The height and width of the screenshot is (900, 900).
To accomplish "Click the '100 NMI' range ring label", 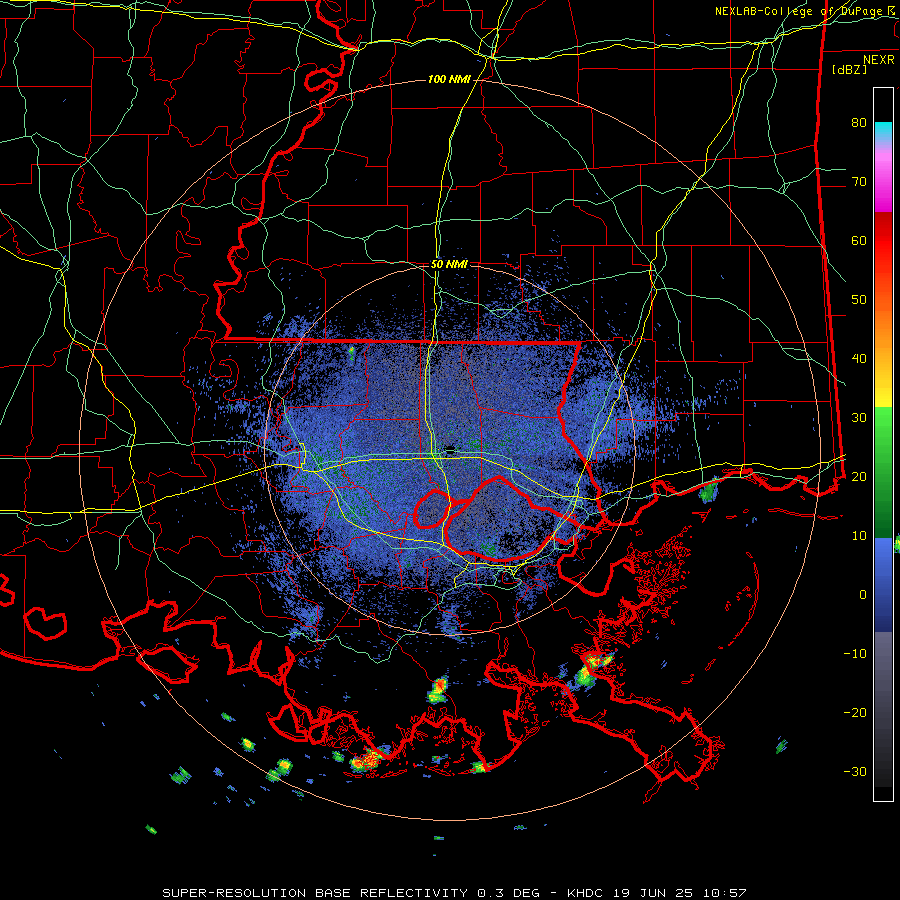I will [x=449, y=79].
